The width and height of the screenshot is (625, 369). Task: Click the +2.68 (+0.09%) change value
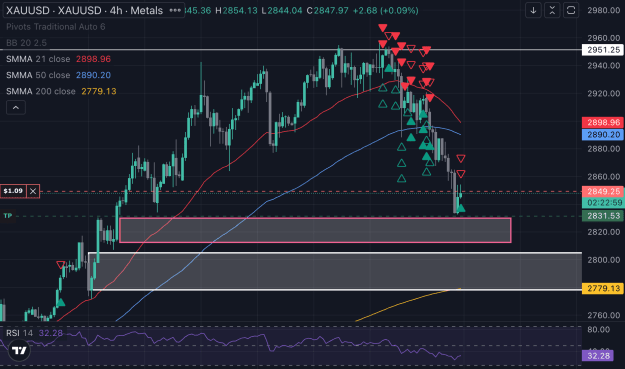[x=385, y=10]
